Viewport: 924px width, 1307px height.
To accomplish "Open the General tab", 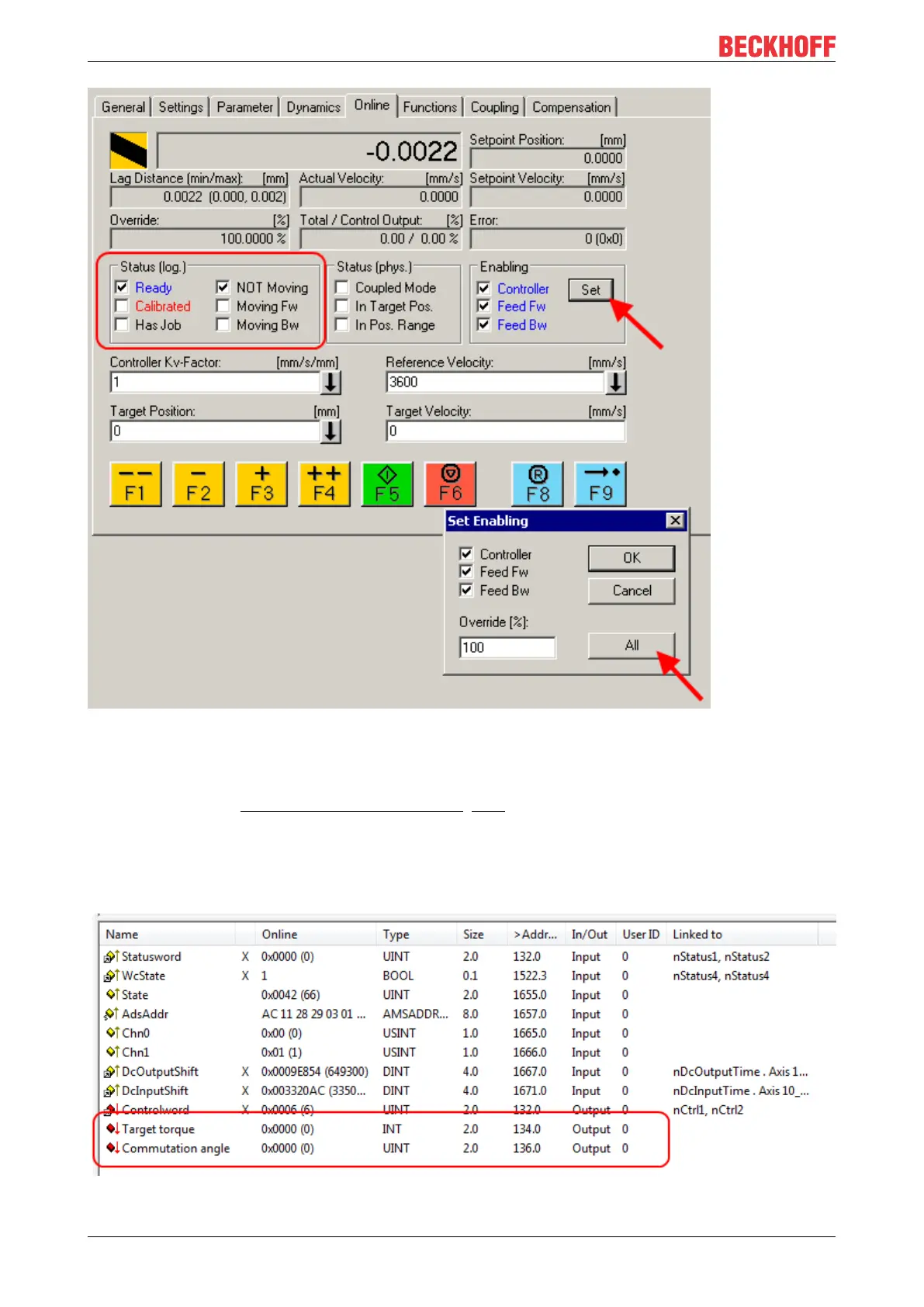I will 123,107.
